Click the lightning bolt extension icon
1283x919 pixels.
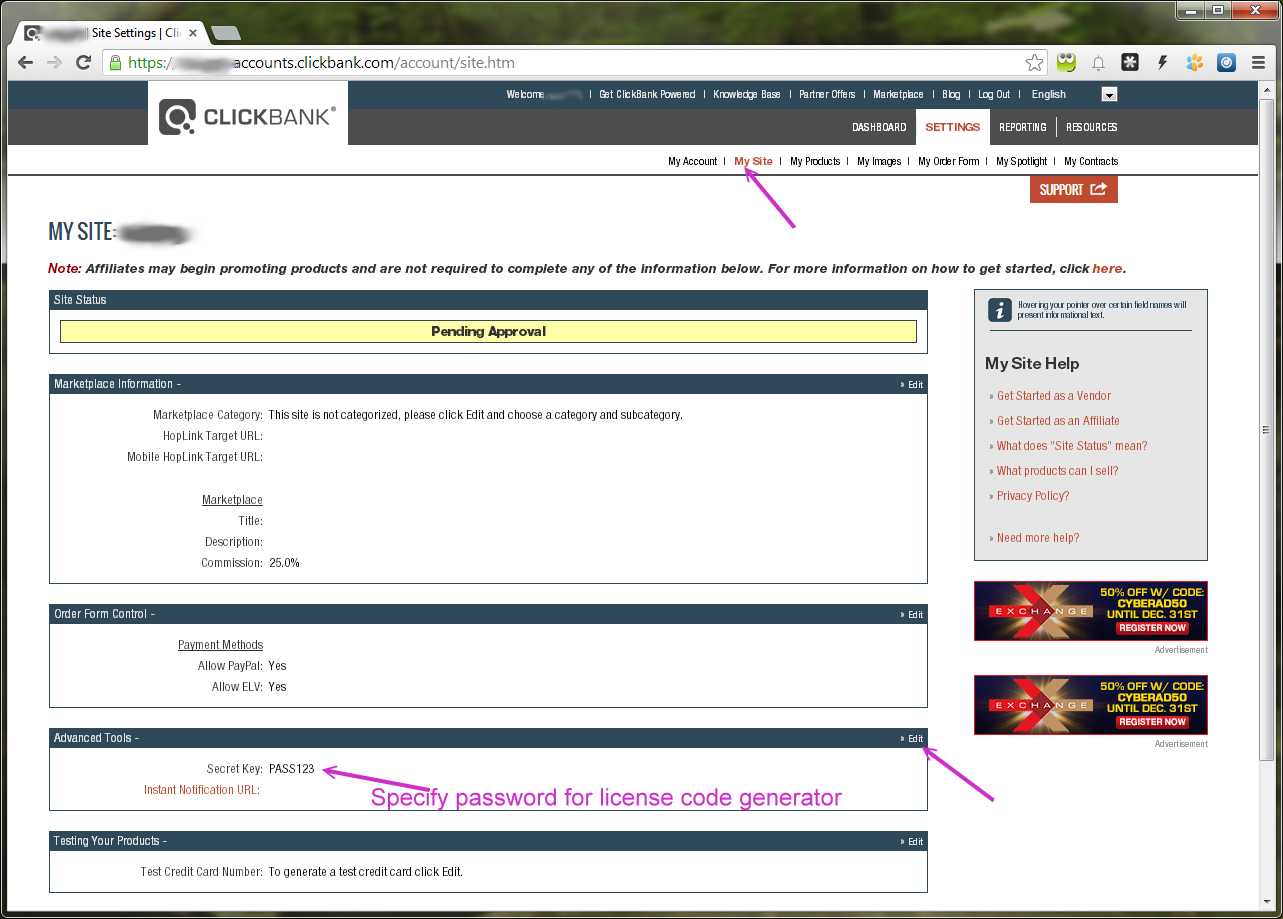(1162, 63)
